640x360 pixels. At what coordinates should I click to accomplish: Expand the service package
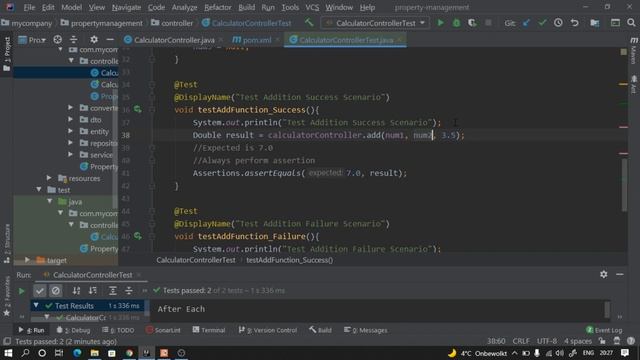[71, 154]
